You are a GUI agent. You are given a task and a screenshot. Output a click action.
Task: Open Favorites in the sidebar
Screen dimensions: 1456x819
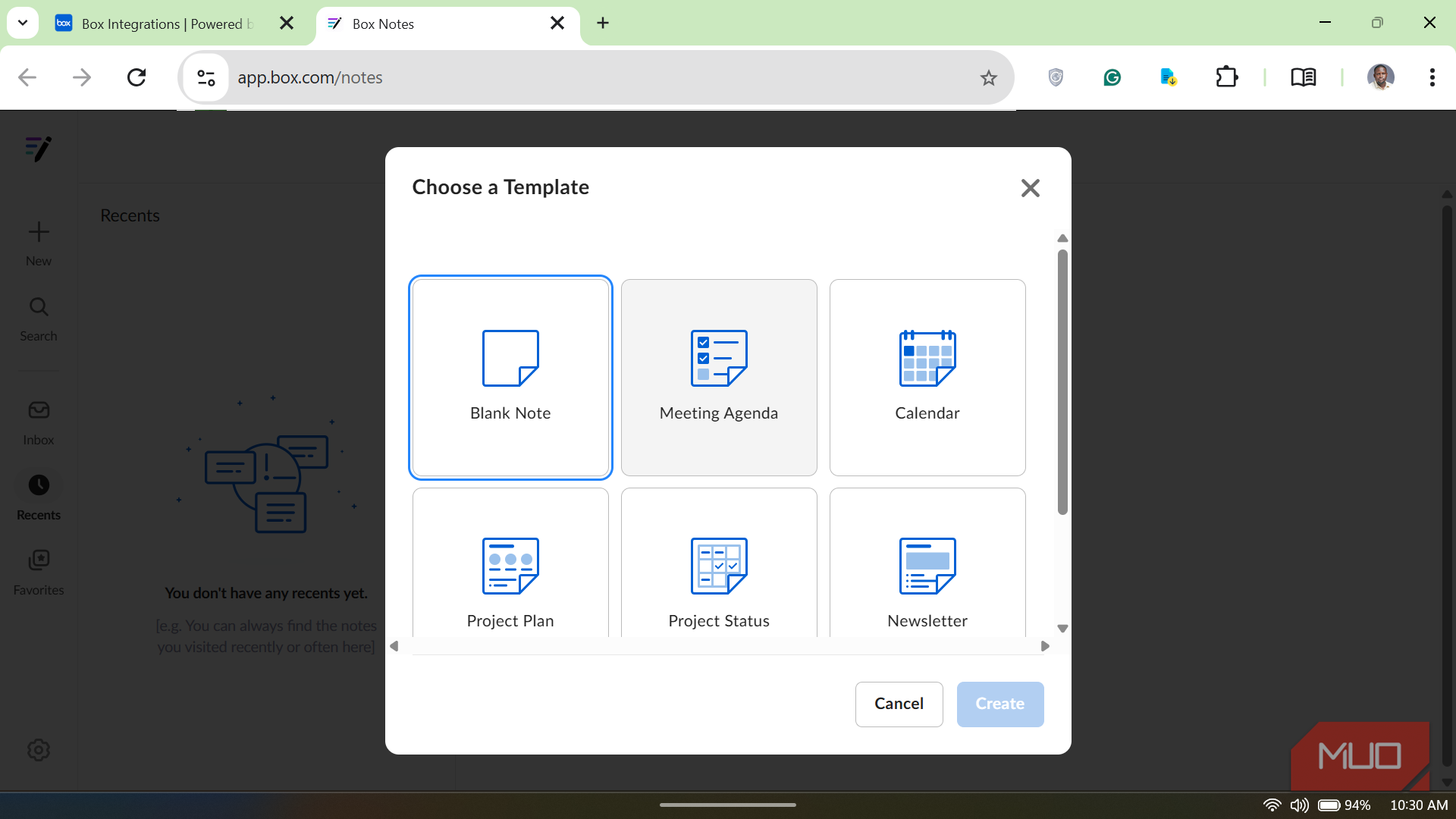pos(39,573)
